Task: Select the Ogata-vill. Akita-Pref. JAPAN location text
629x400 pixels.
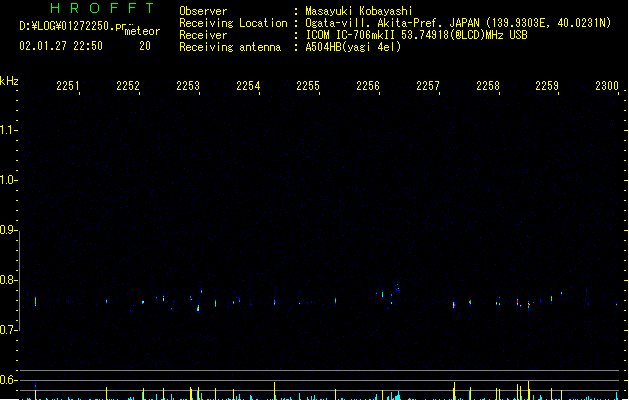Action: (458, 23)
